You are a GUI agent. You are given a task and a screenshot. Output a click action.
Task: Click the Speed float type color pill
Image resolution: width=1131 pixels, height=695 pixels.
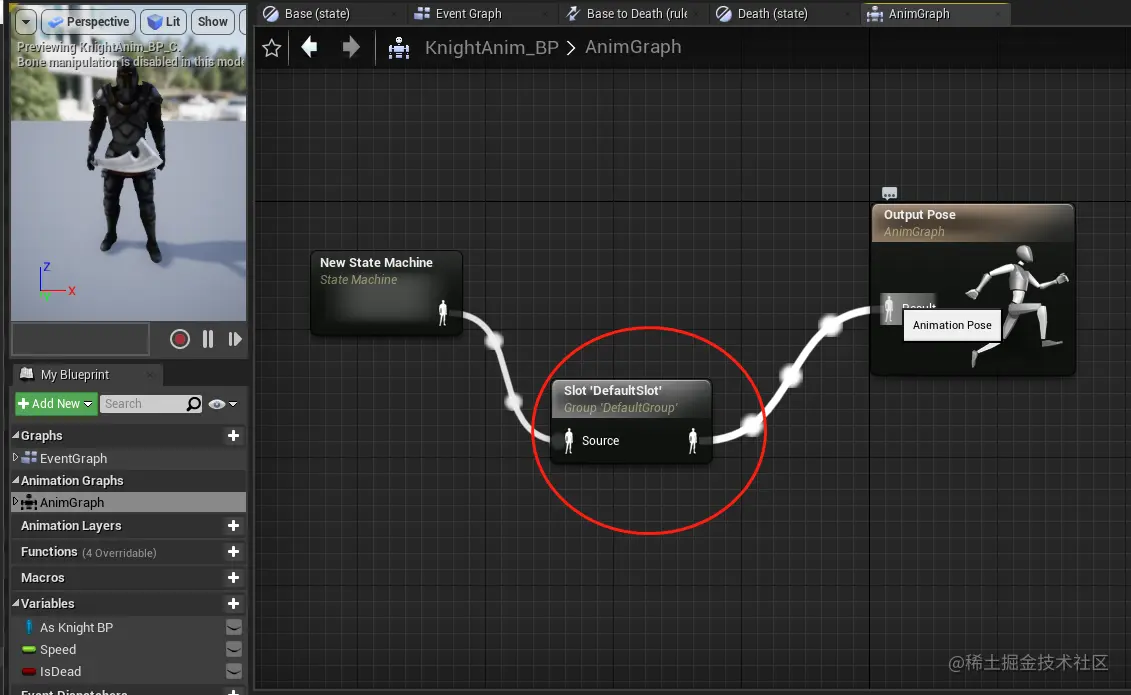point(29,650)
